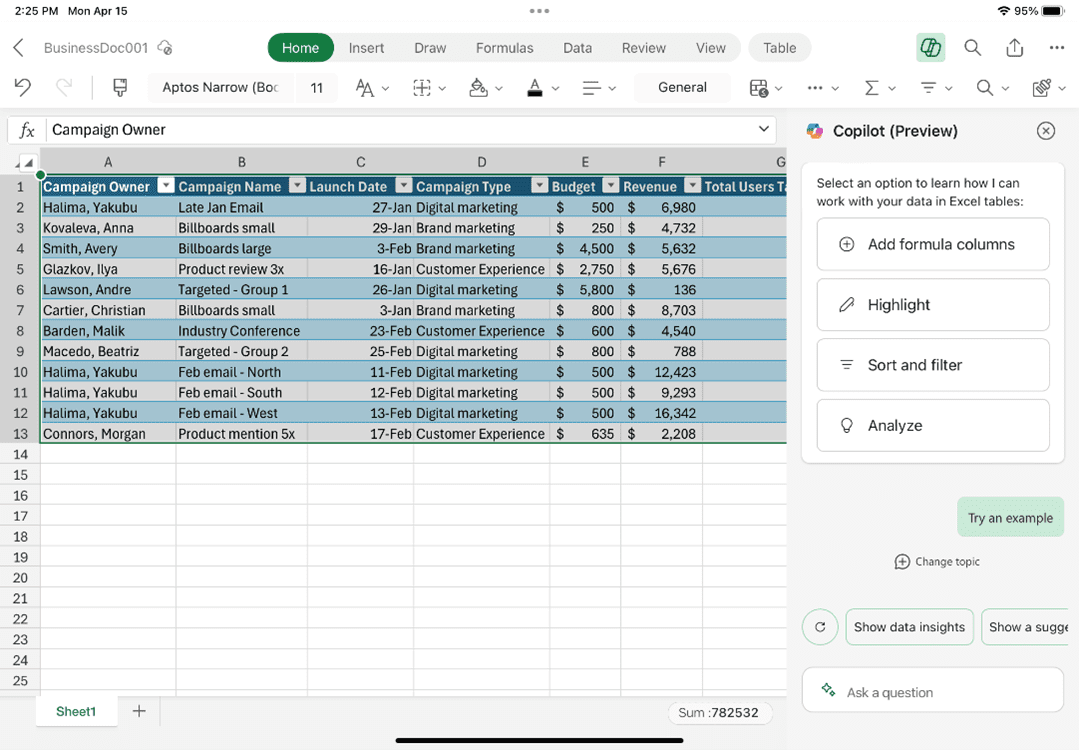The height and width of the screenshot is (750, 1079).
Task: Open Copilot via the green Copilot icon
Action: pyautogui.click(x=930, y=47)
